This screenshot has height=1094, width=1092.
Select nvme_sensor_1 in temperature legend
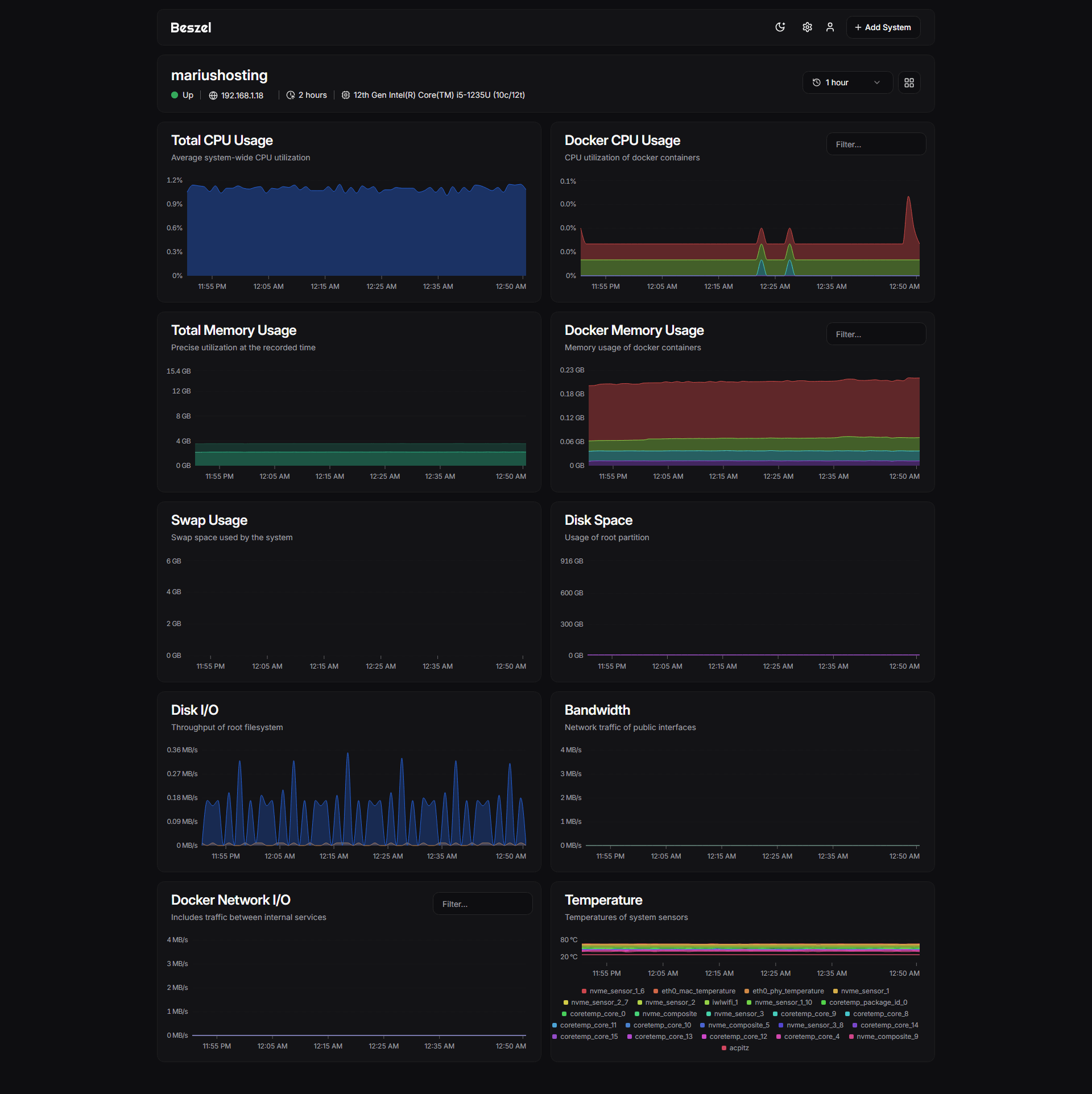(861, 991)
